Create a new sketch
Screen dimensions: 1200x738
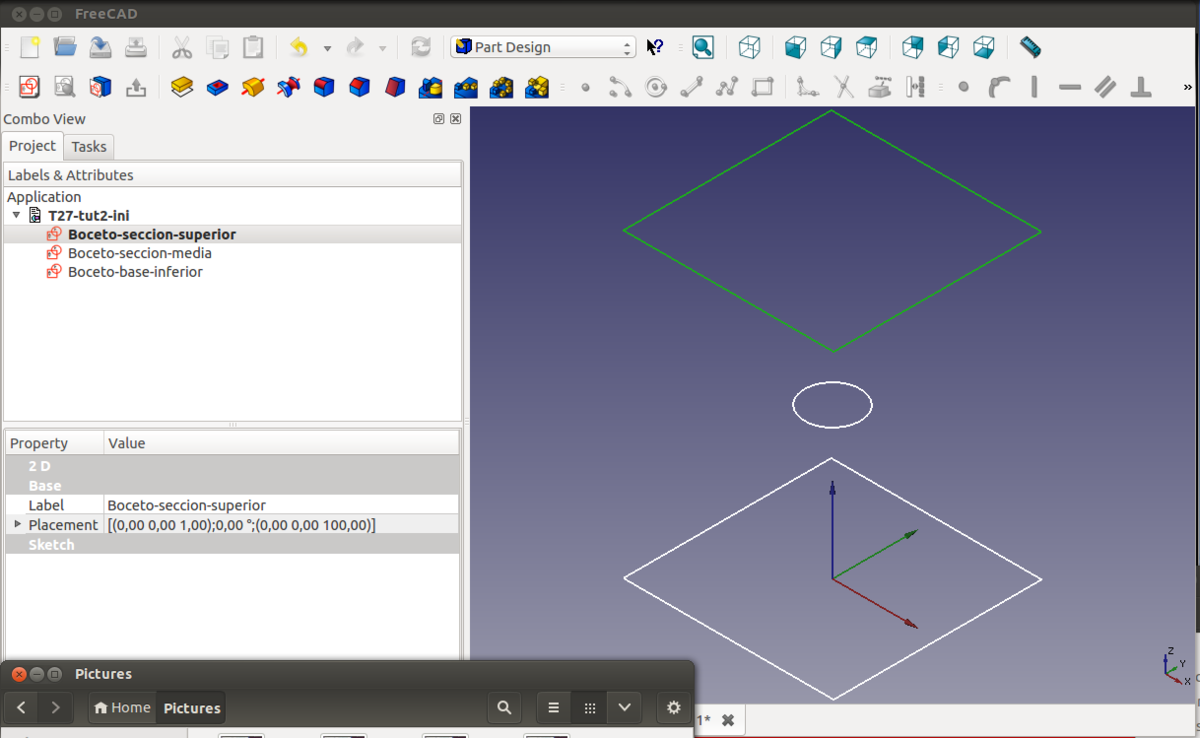[29, 87]
